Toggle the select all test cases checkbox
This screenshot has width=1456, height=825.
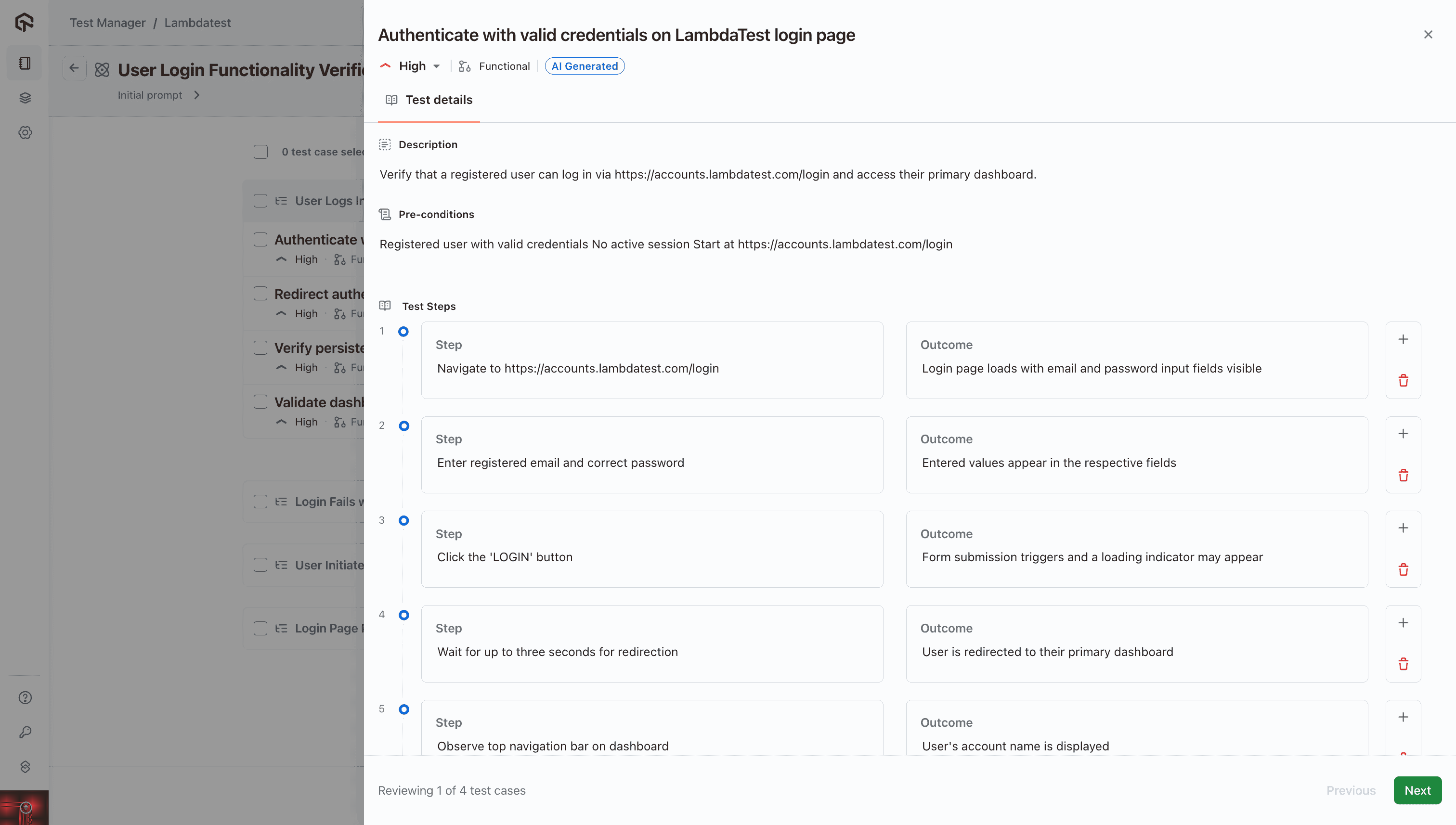pyautogui.click(x=260, y=152)
